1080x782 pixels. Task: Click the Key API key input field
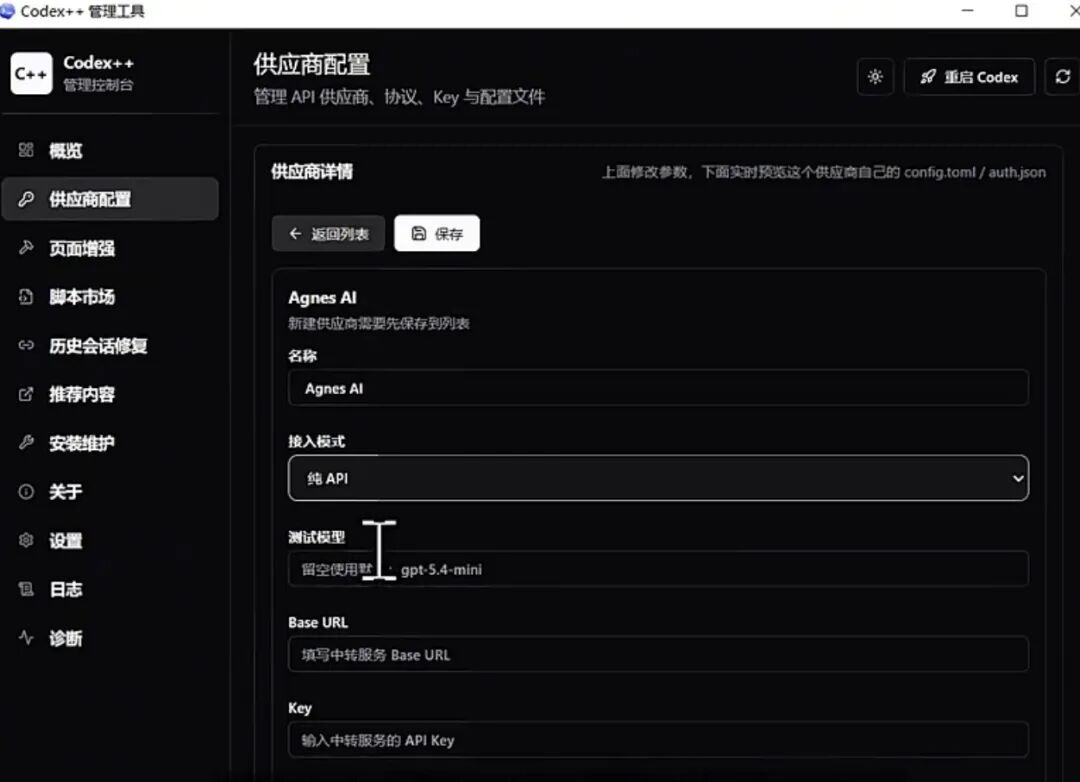[658, 740]
